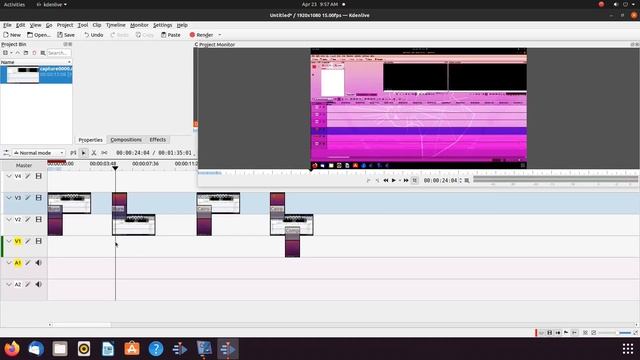Click the monitor options hamburger icon next to timecode

click(x=467, y=180)
